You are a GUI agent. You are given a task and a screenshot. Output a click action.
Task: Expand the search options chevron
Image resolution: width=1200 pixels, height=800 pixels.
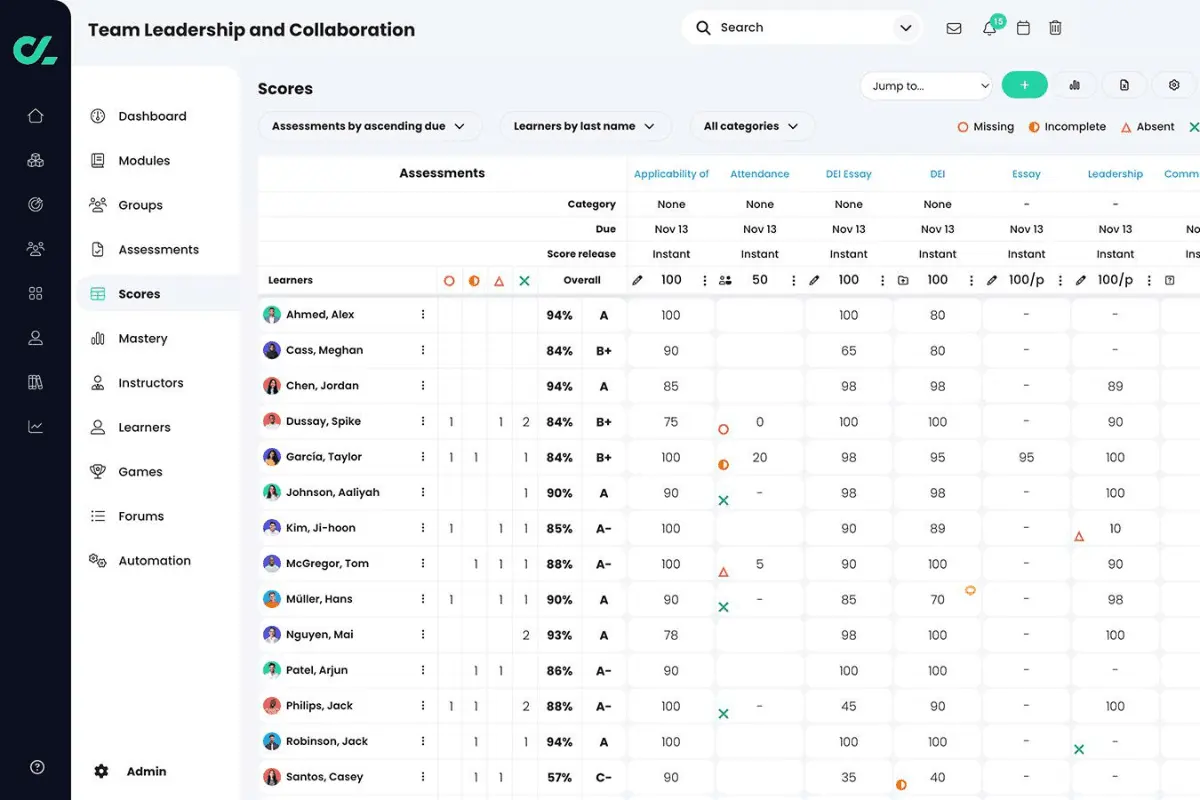point(906,28)
